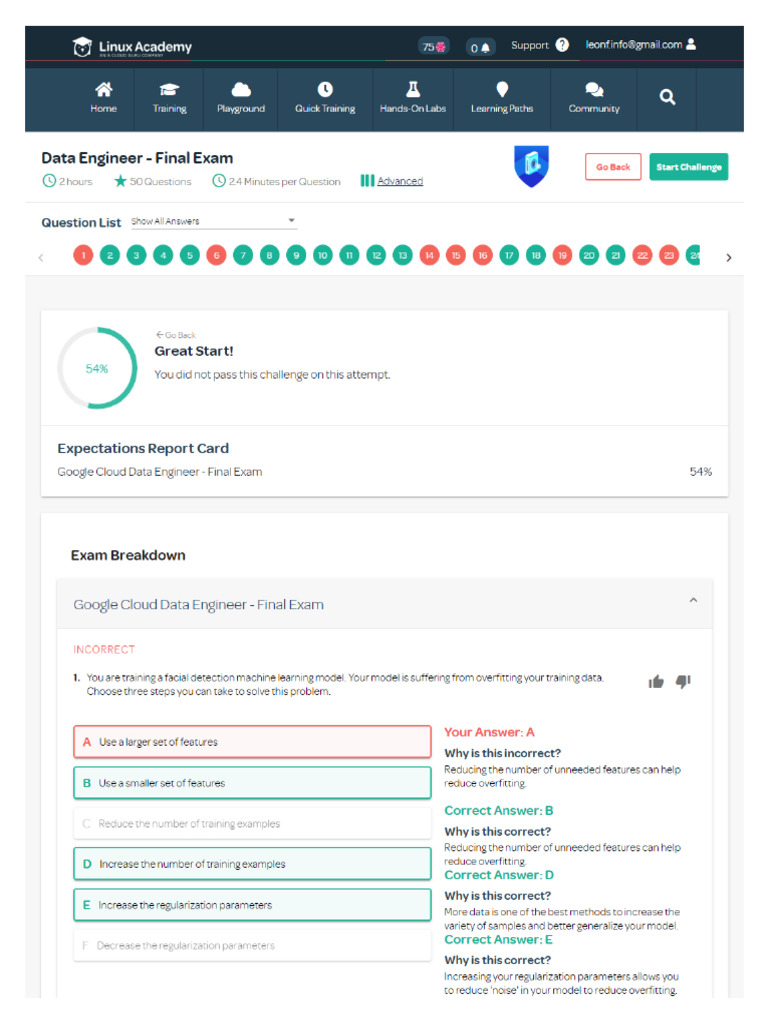Go to the Learning Paths menu

click(x=502, y=97)
